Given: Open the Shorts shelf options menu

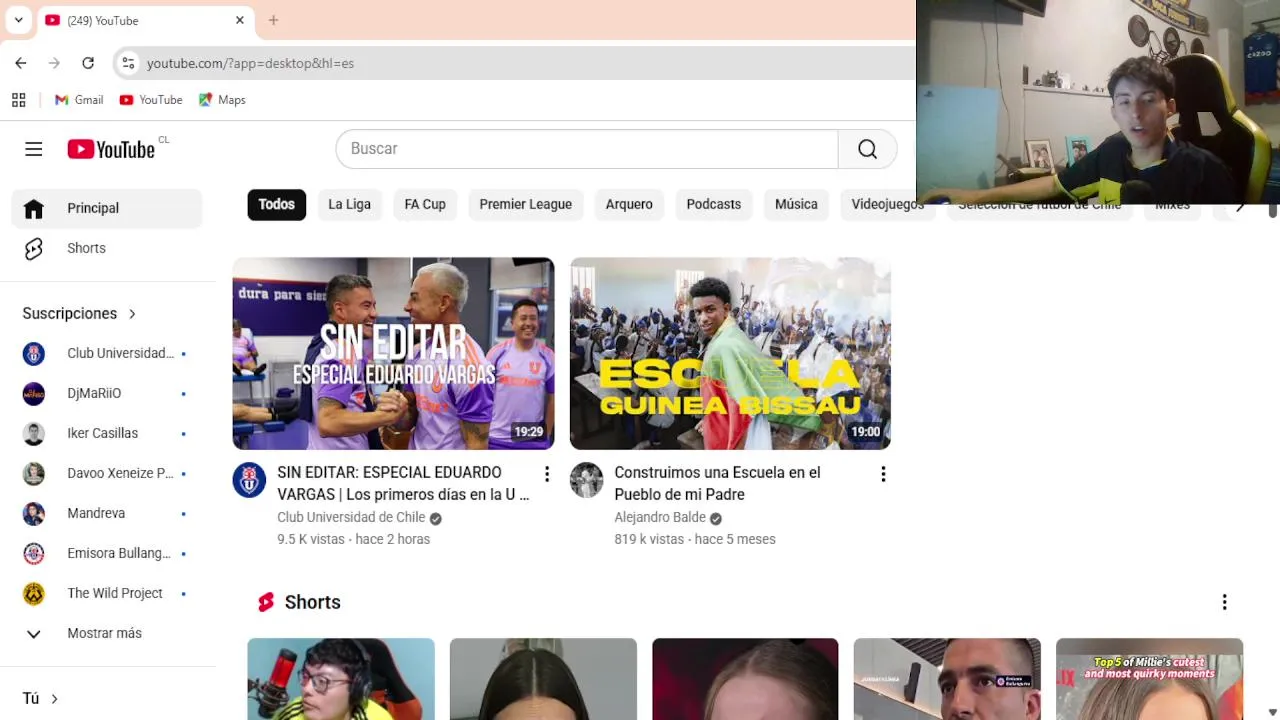Looking at the screenshot, I should coord(1224,602).
